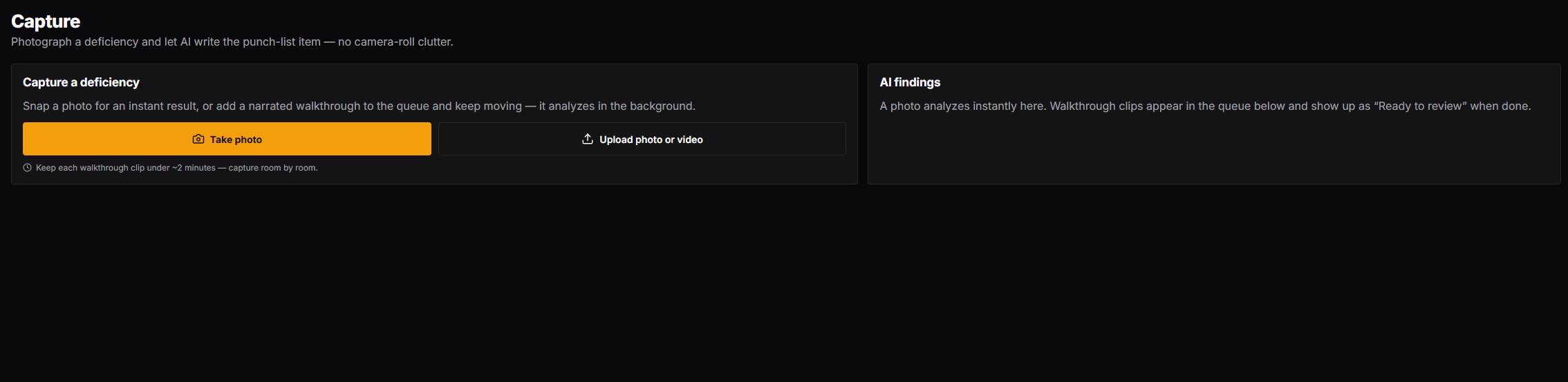Click the 'Capture a deficiency' card title
The height and width of the screenshot is (382, 1568).
[x=81, y=82]
